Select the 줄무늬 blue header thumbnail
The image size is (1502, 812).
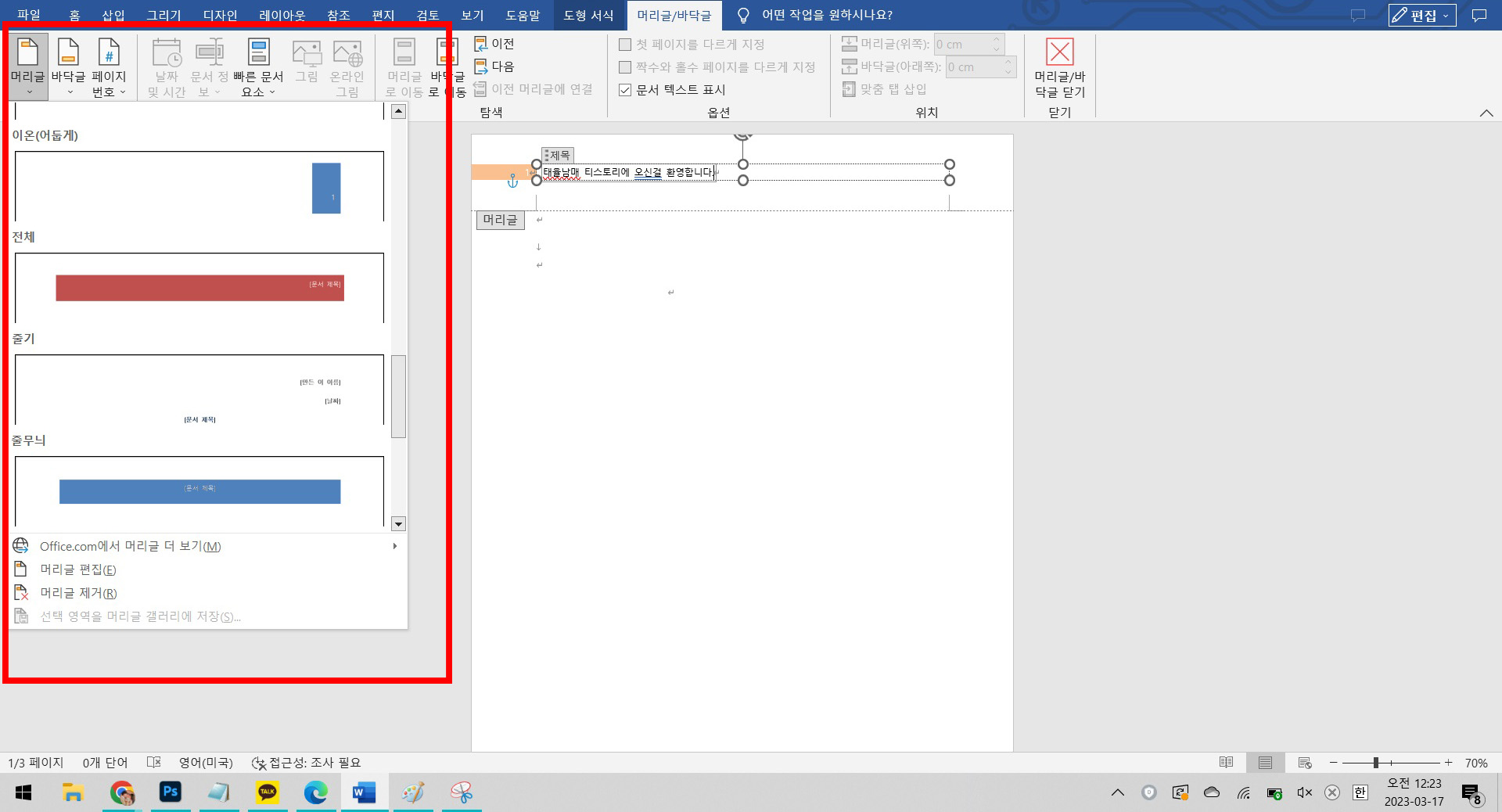click(199, 491)
